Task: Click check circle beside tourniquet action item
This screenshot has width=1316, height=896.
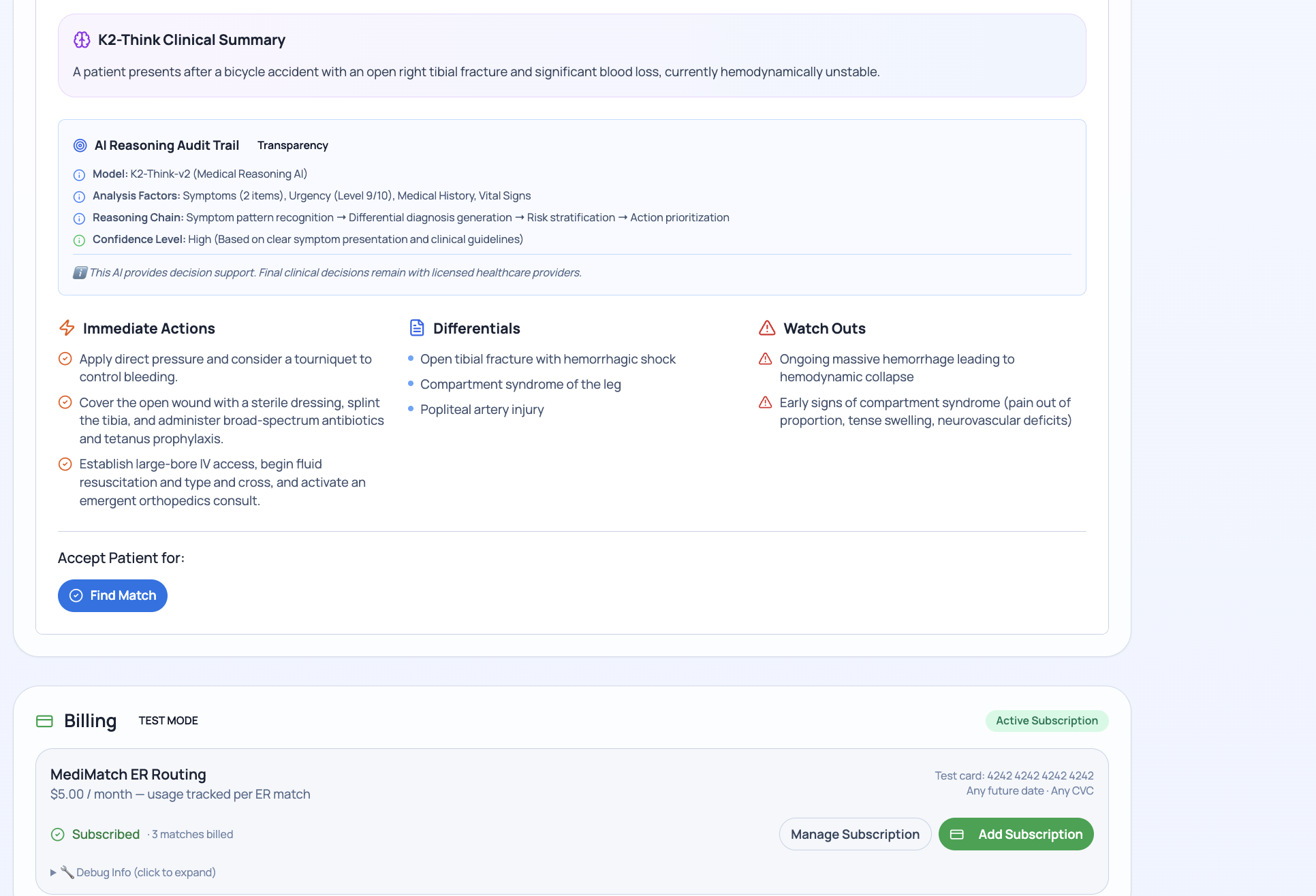Action: [x=65, y=359]
